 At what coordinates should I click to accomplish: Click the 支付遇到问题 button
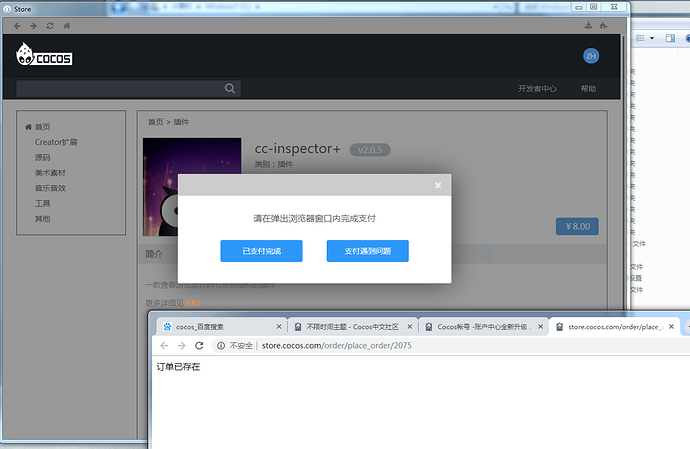(x=367, y=251)
